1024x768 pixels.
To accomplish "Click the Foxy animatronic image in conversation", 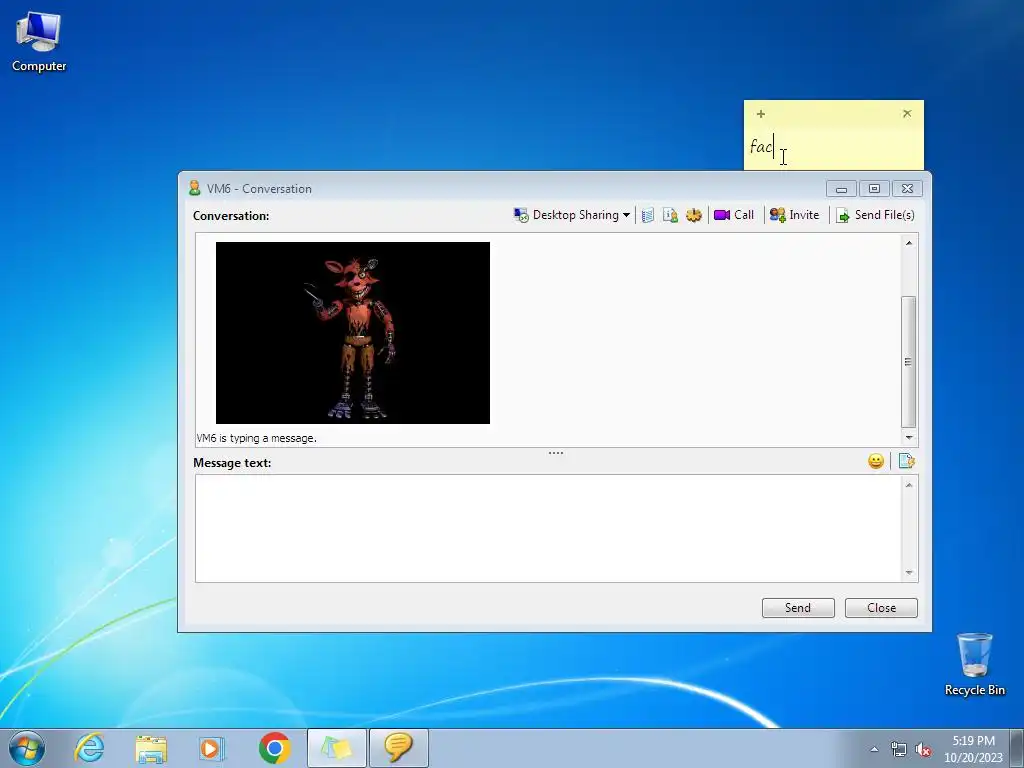I will [353, 333].
